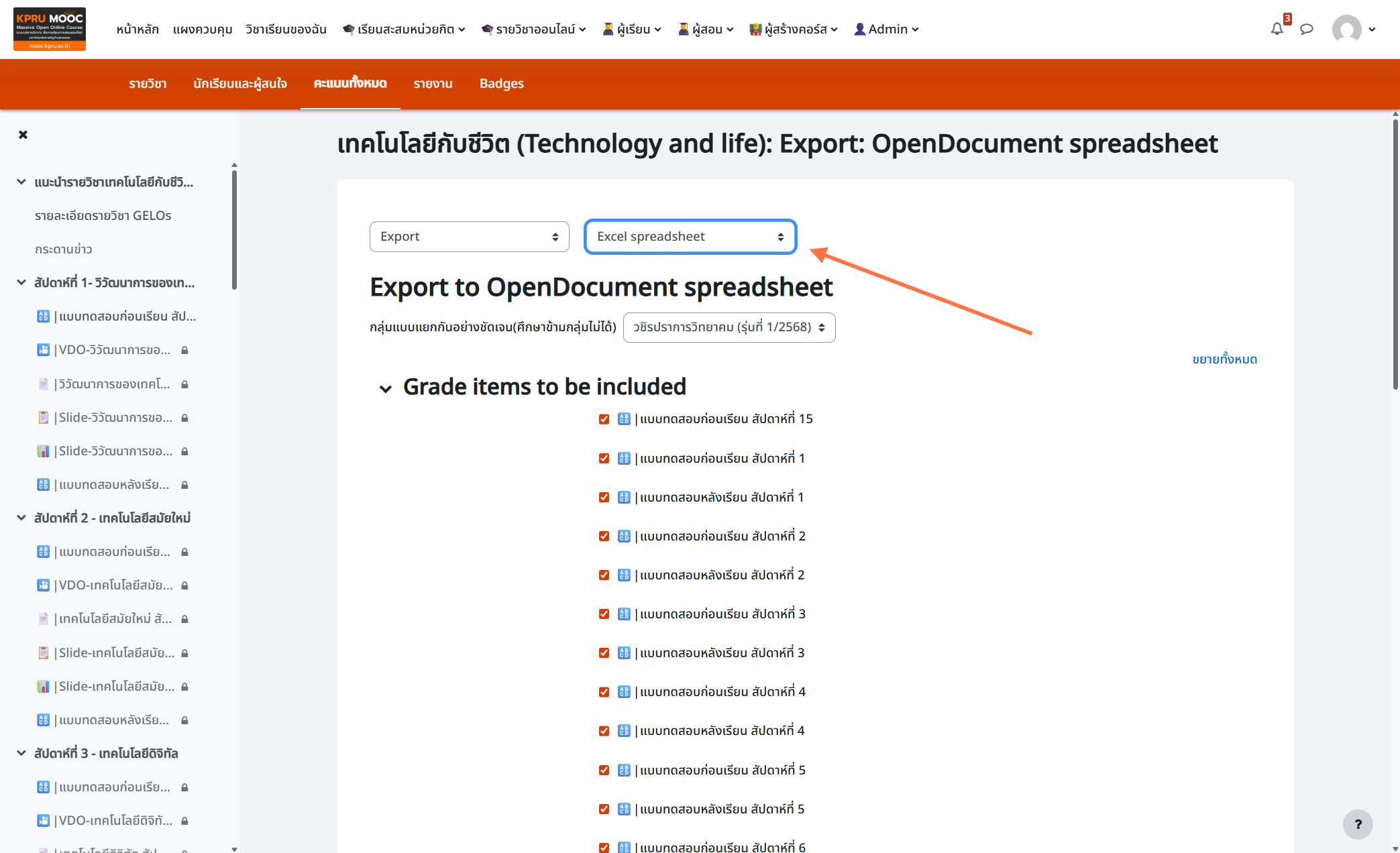Open the messages speech bubble icon
Viewport: 1400px width, 853px height.
(x=1306, y=29)
